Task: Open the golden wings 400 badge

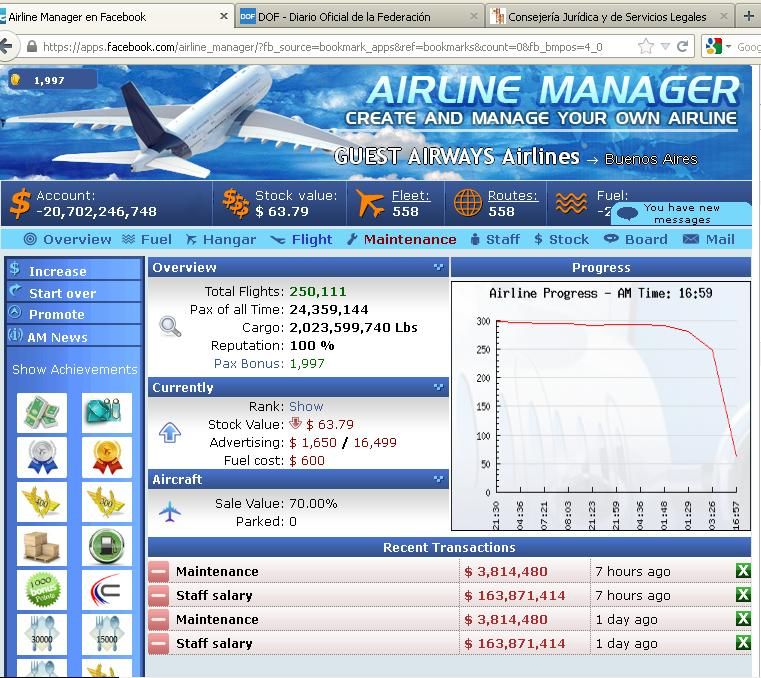Action: point(42,502)
